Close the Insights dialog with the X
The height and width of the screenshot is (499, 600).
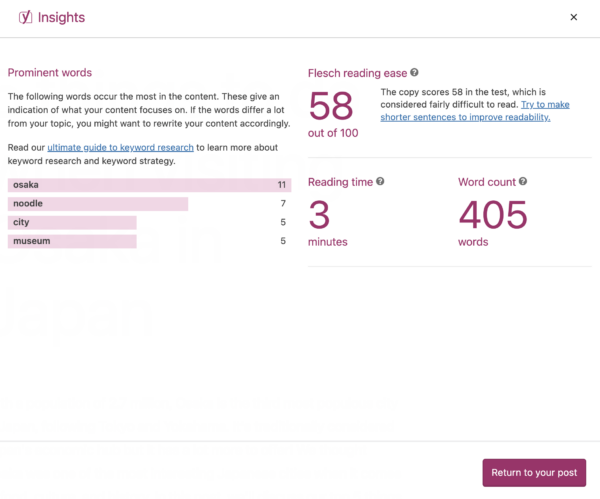(573, 17)
